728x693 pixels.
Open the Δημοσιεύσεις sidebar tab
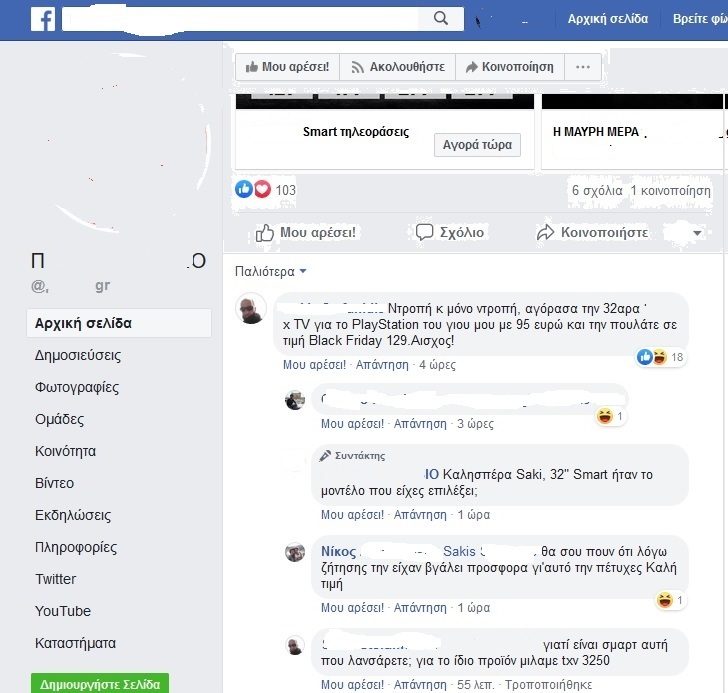[78, 355]
